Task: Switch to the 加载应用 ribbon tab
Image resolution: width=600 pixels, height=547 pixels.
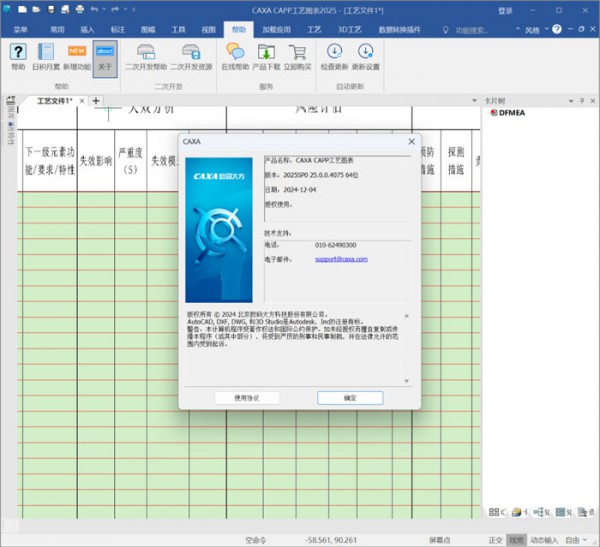Action: pyautogui.click(x=276, y=29)
